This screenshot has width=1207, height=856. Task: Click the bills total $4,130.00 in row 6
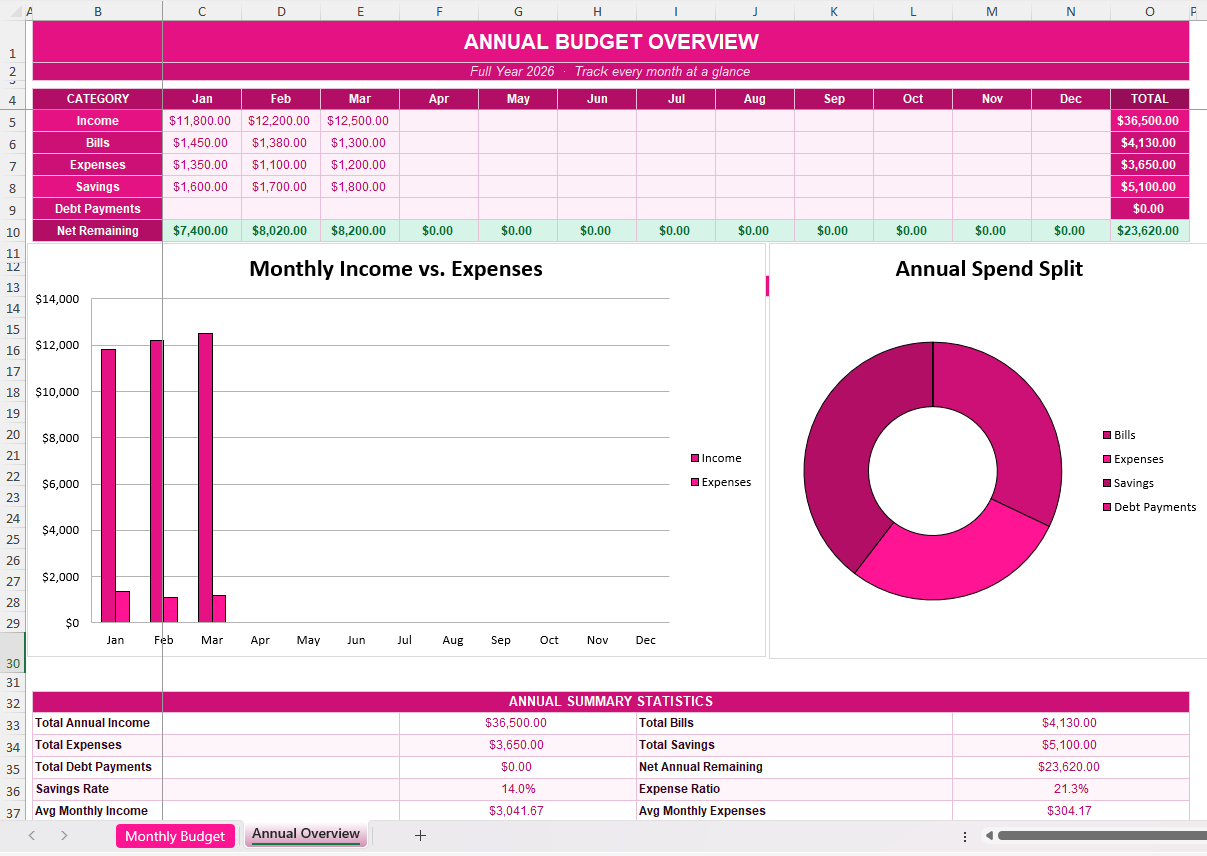pyautogui.click(x=1149, y=143)
